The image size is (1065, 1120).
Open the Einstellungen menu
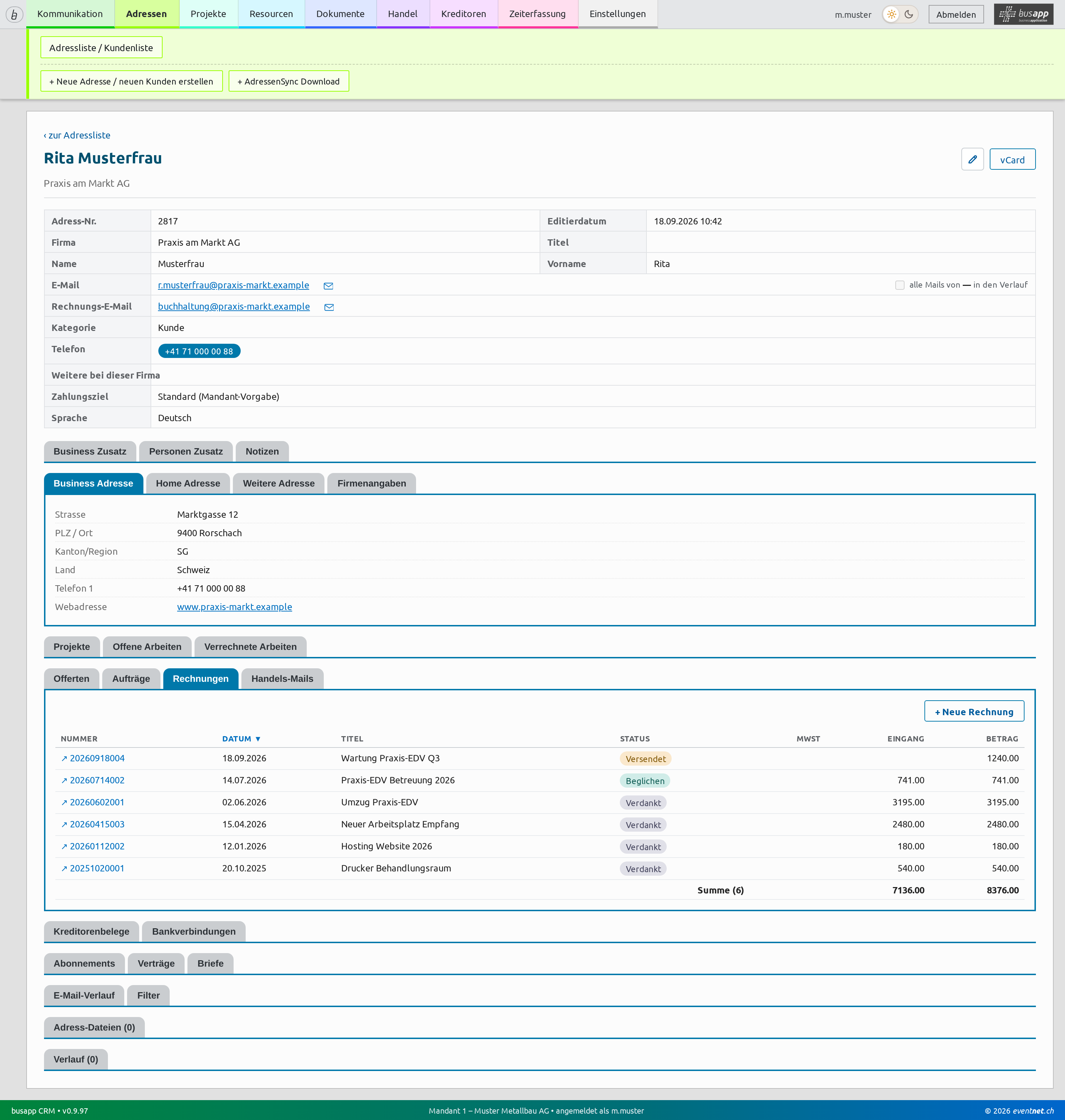(617, 13)
